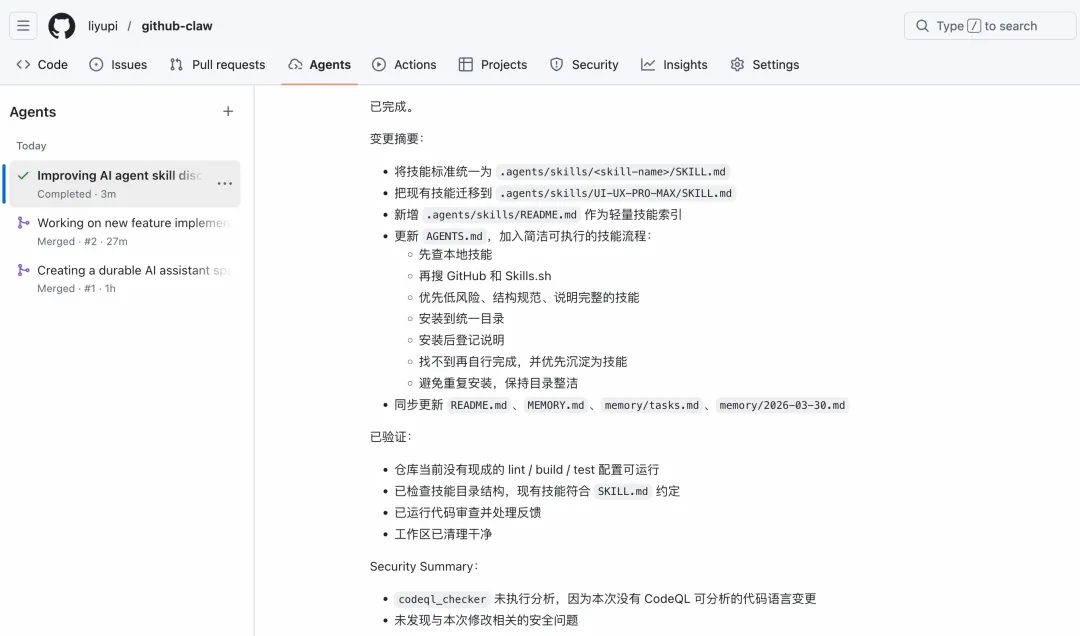Viewport: 1080px width, 636px height.
Task: Go to Pull requests tab
Action: coord(217,65)
